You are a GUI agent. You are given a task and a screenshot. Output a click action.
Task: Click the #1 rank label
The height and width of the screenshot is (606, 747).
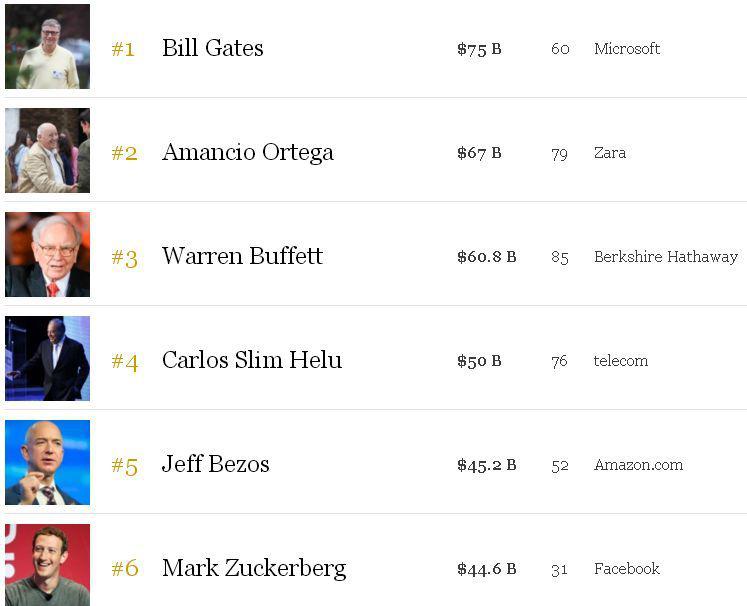click(x=123, y=49)
